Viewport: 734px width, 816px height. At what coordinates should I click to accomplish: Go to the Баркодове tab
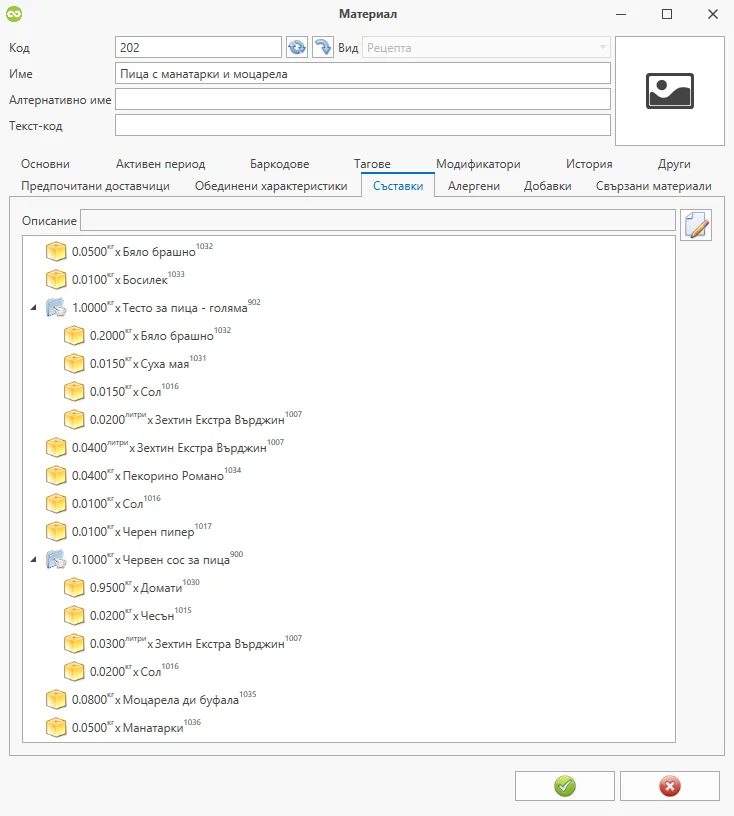point(279,164)
